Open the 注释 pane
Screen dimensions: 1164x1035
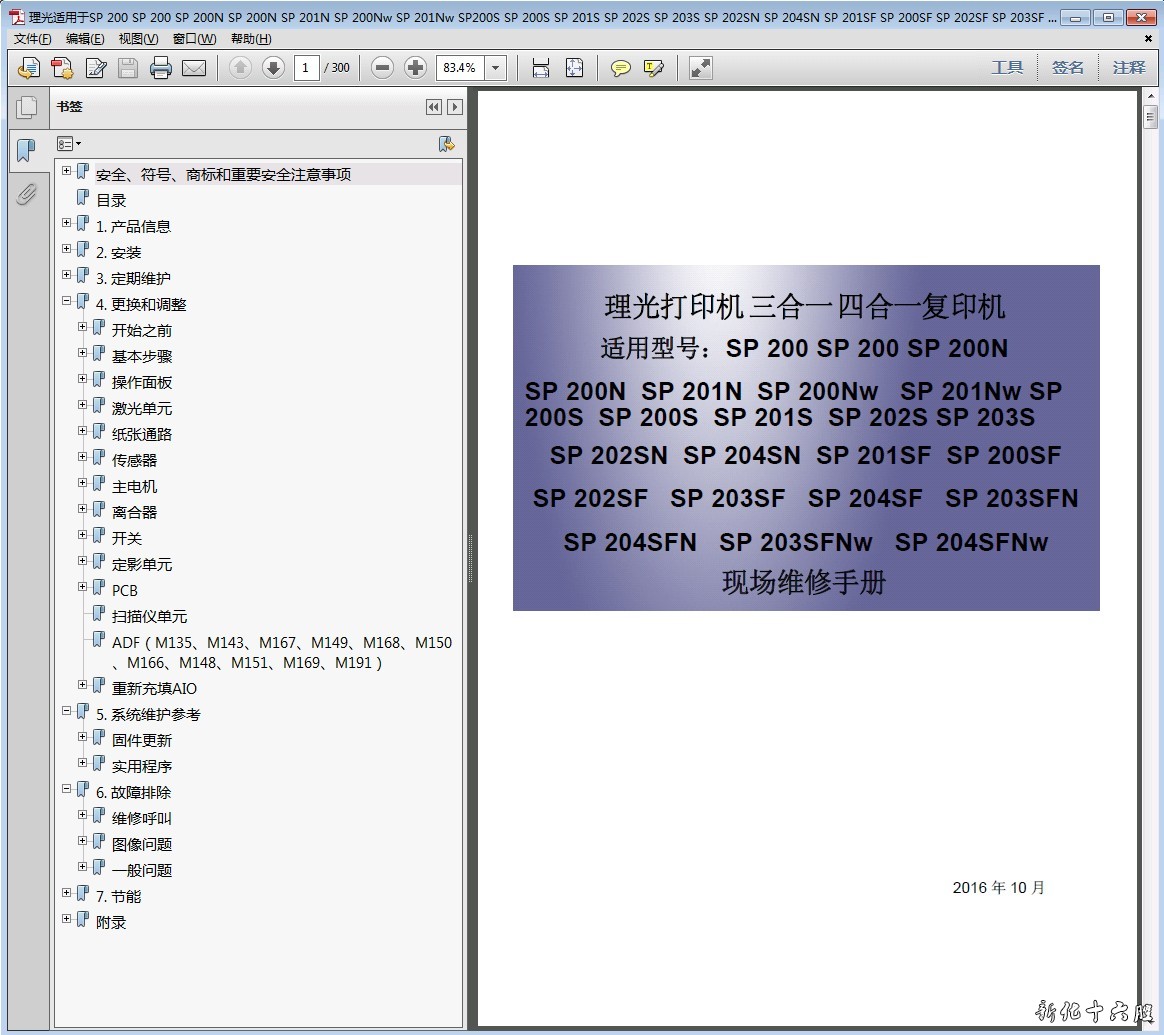[1129, 68]
